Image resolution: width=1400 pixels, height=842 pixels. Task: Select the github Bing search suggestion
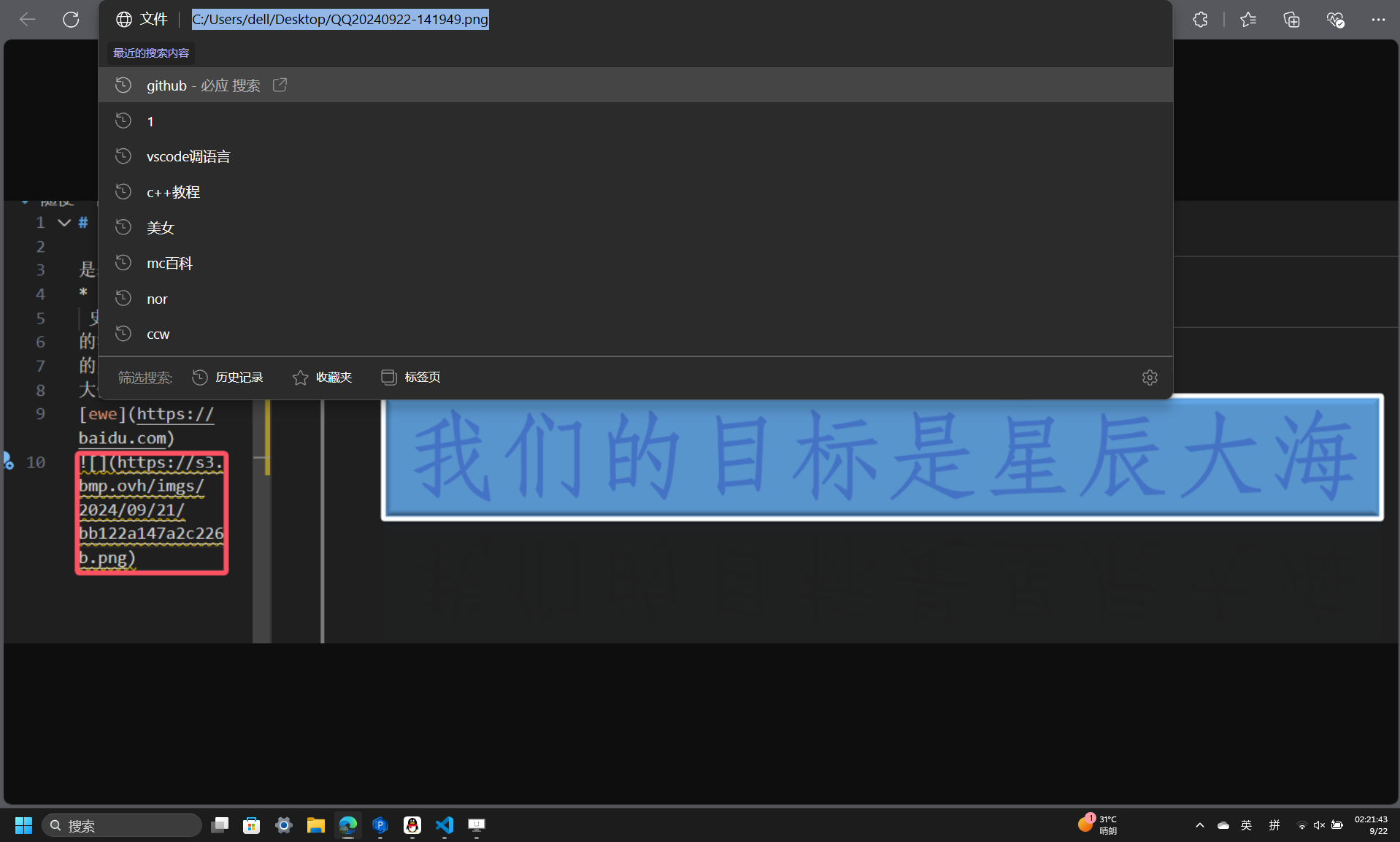coord(635,85)
